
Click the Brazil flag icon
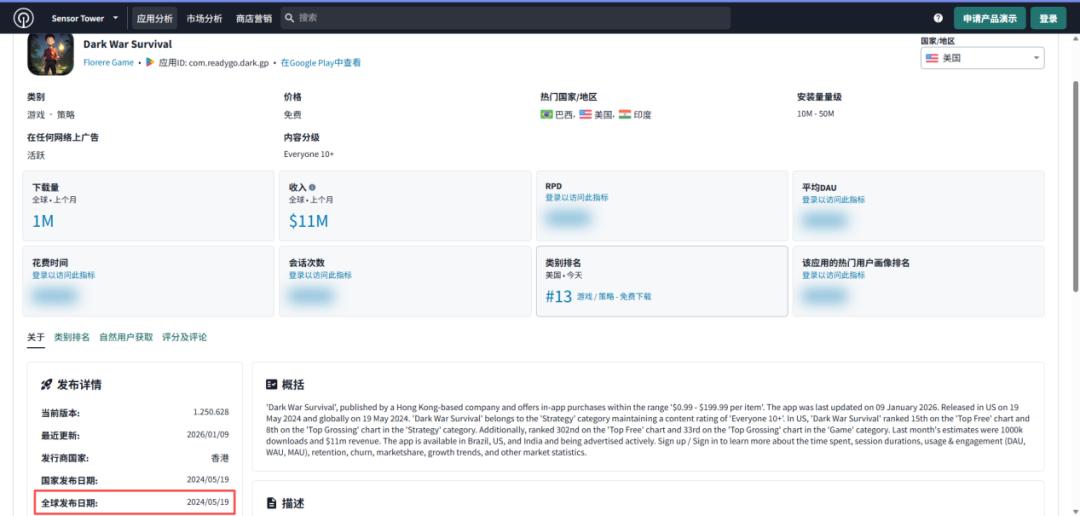[x=546, y=114]
